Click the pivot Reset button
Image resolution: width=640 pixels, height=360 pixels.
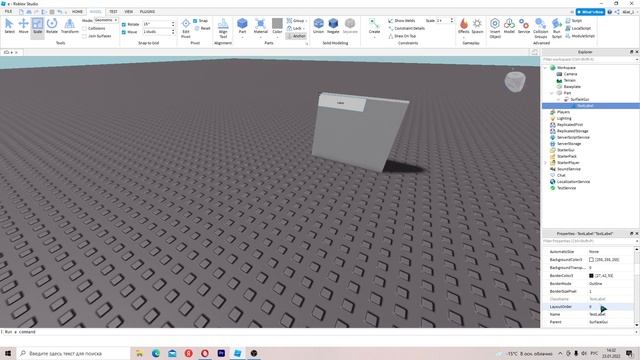tap(202, 28)
